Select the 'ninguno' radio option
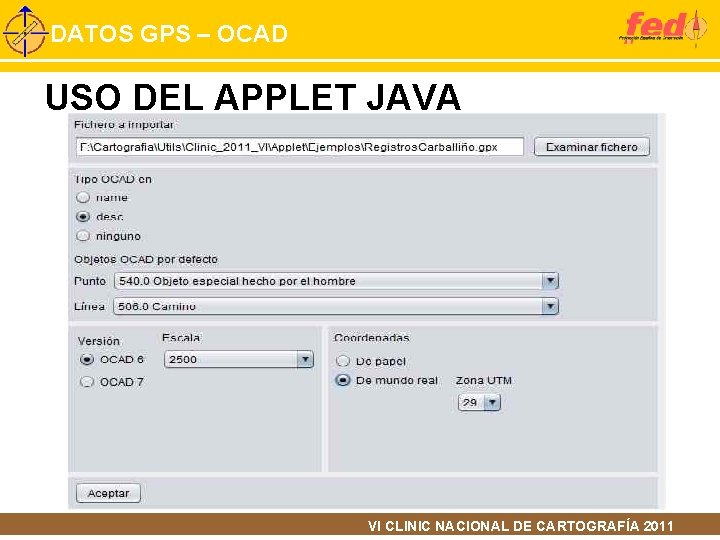This screenshot has width=720, height=540. click(x=83, y=236)
